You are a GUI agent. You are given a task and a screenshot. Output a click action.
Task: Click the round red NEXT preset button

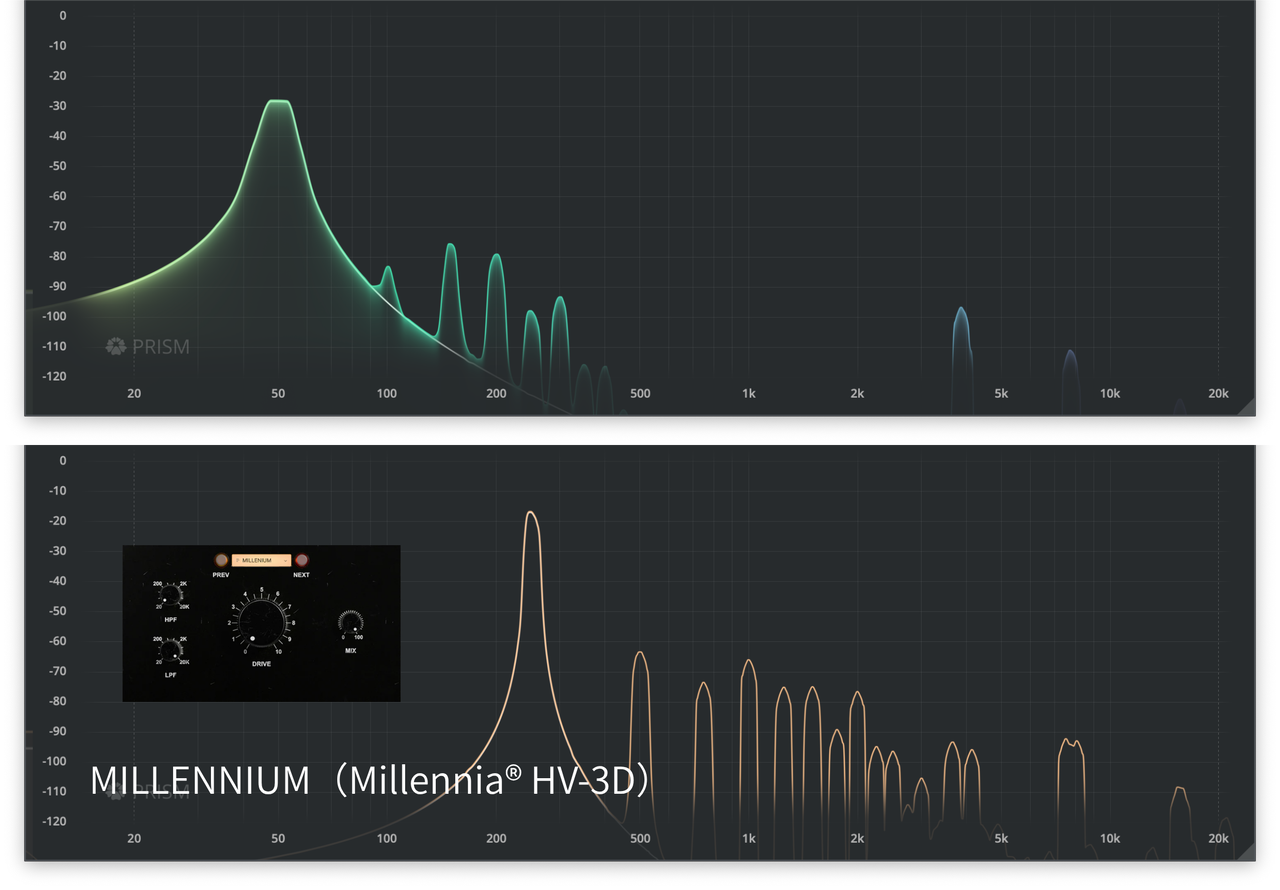tap(301, 561)
